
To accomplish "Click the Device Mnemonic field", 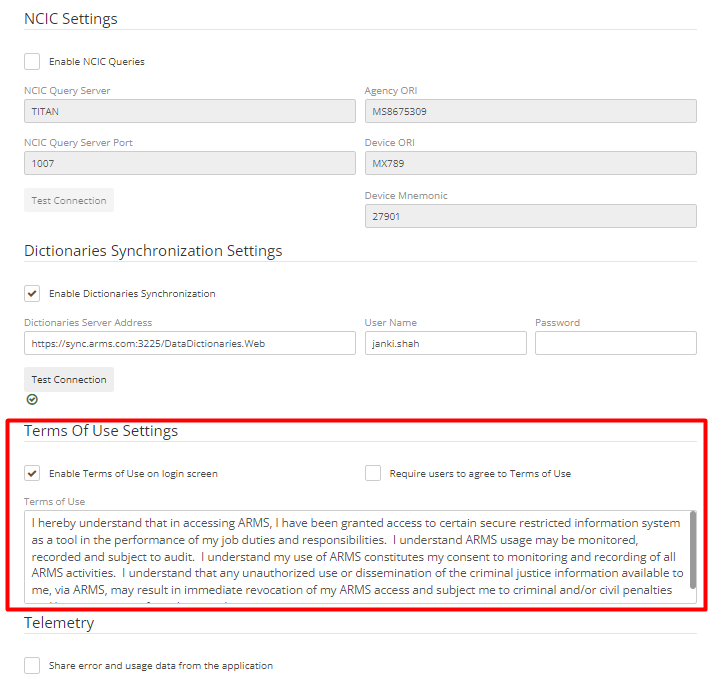I will click(x=531, y=216).
